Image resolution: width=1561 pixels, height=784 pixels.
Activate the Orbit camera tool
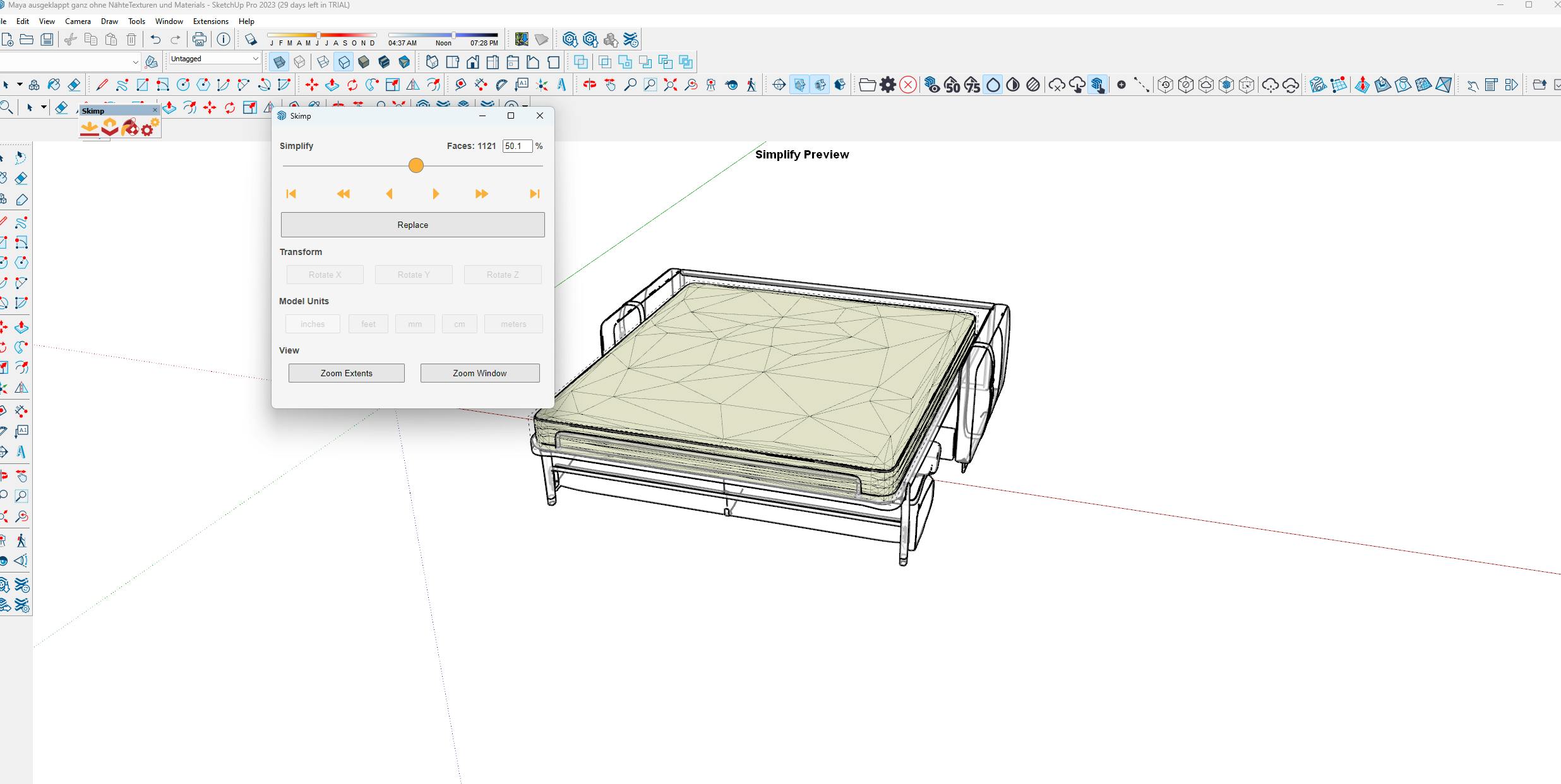point(589,85)
